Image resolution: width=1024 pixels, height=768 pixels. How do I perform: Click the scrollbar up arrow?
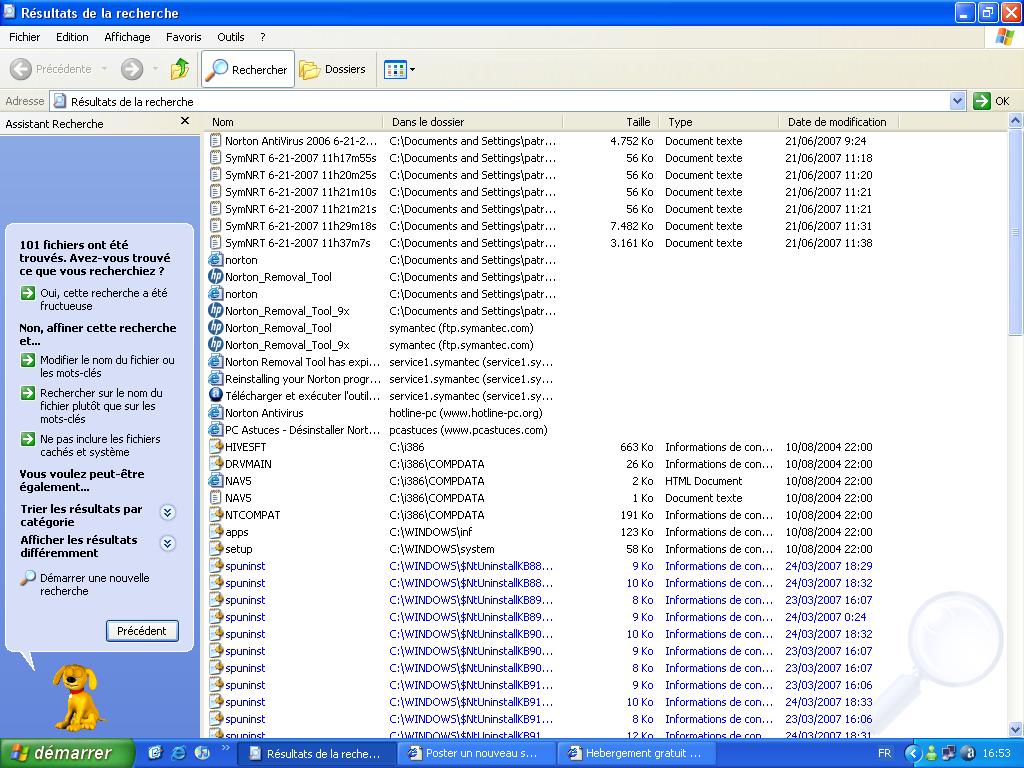(x=1016, y=121)
